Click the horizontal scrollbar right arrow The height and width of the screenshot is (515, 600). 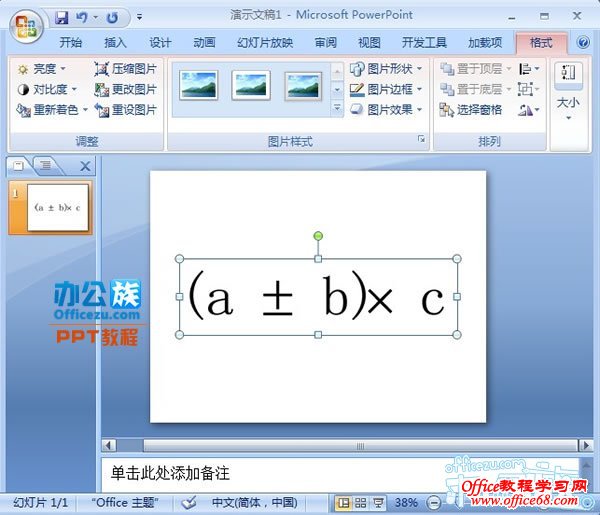tap(585, 445)
